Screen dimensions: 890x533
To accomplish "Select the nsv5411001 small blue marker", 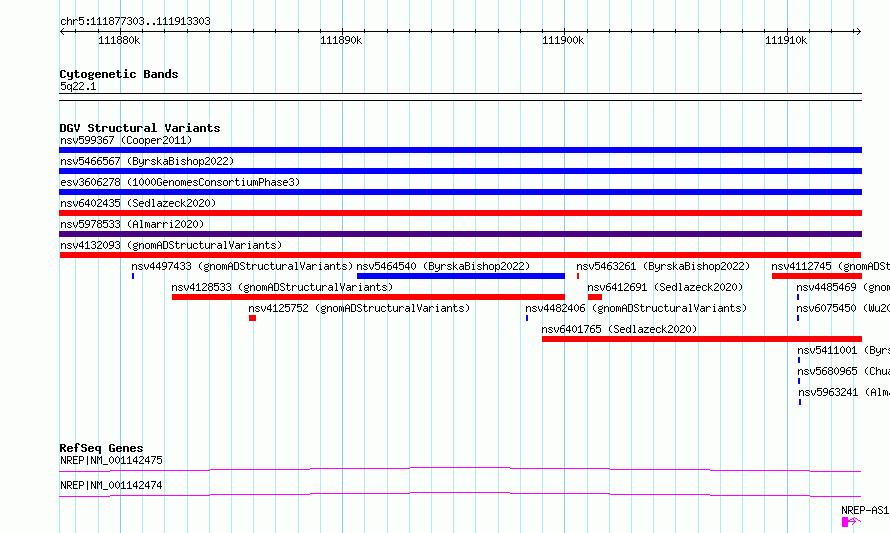I will tap(799, 360).
